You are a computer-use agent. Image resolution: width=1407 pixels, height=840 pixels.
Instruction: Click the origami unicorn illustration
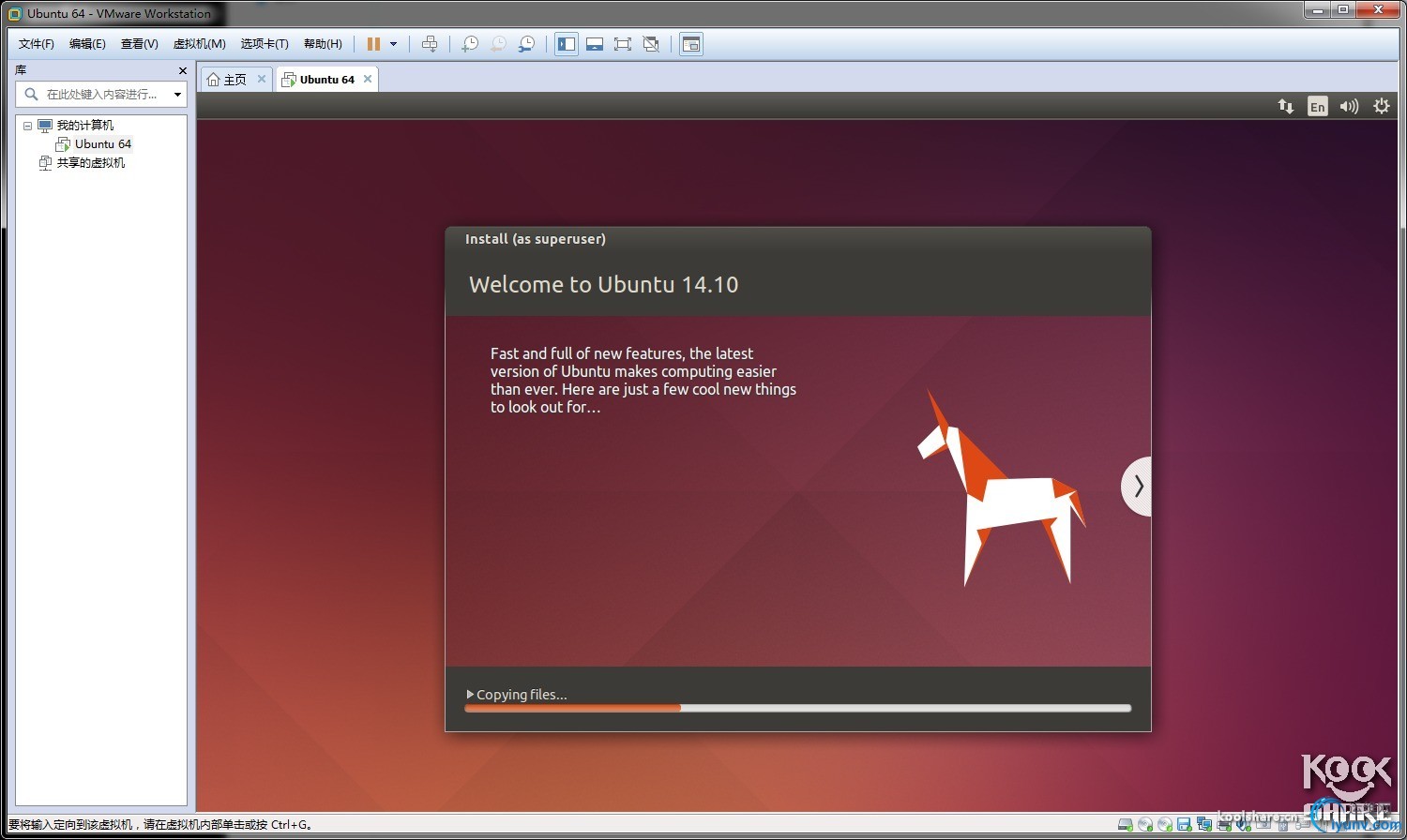tap(1001, 488)
